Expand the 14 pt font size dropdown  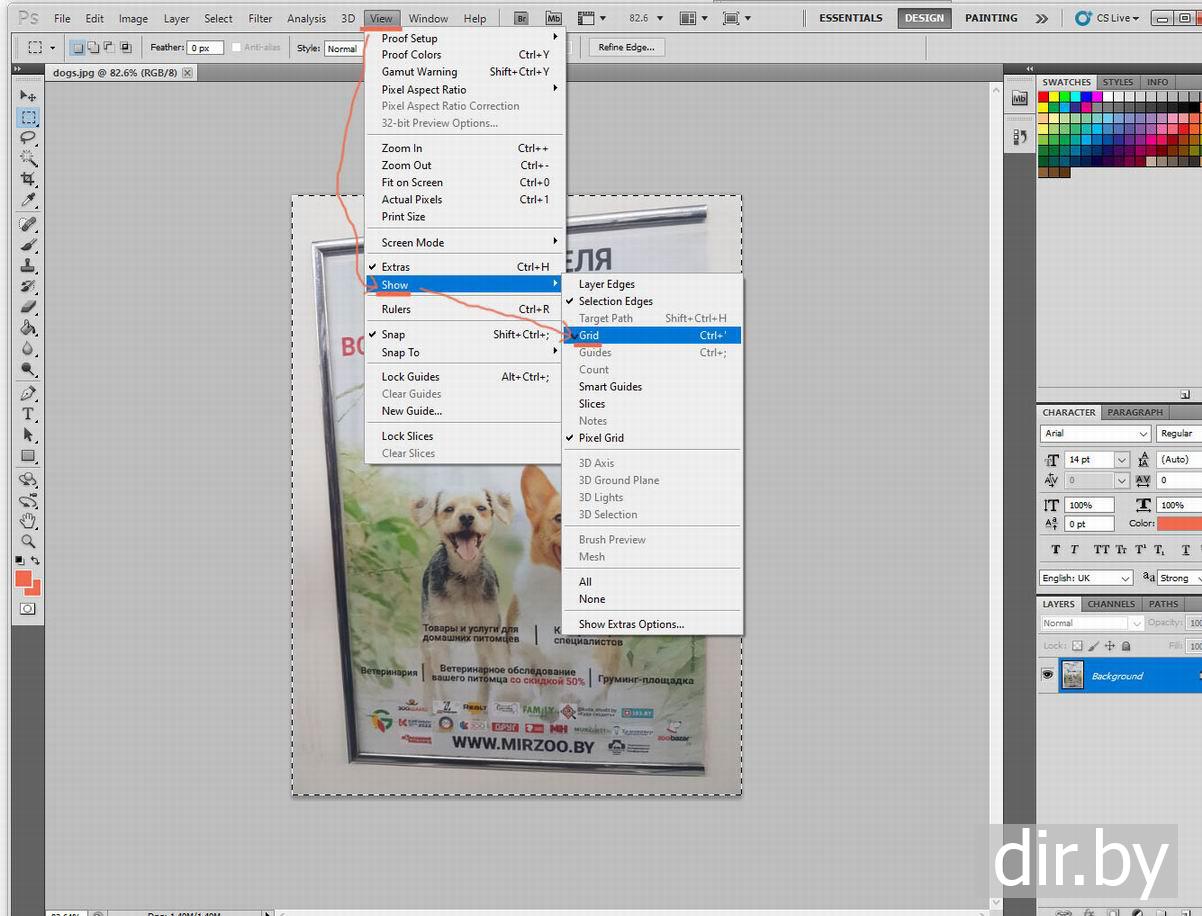[x=1121, y=460]
